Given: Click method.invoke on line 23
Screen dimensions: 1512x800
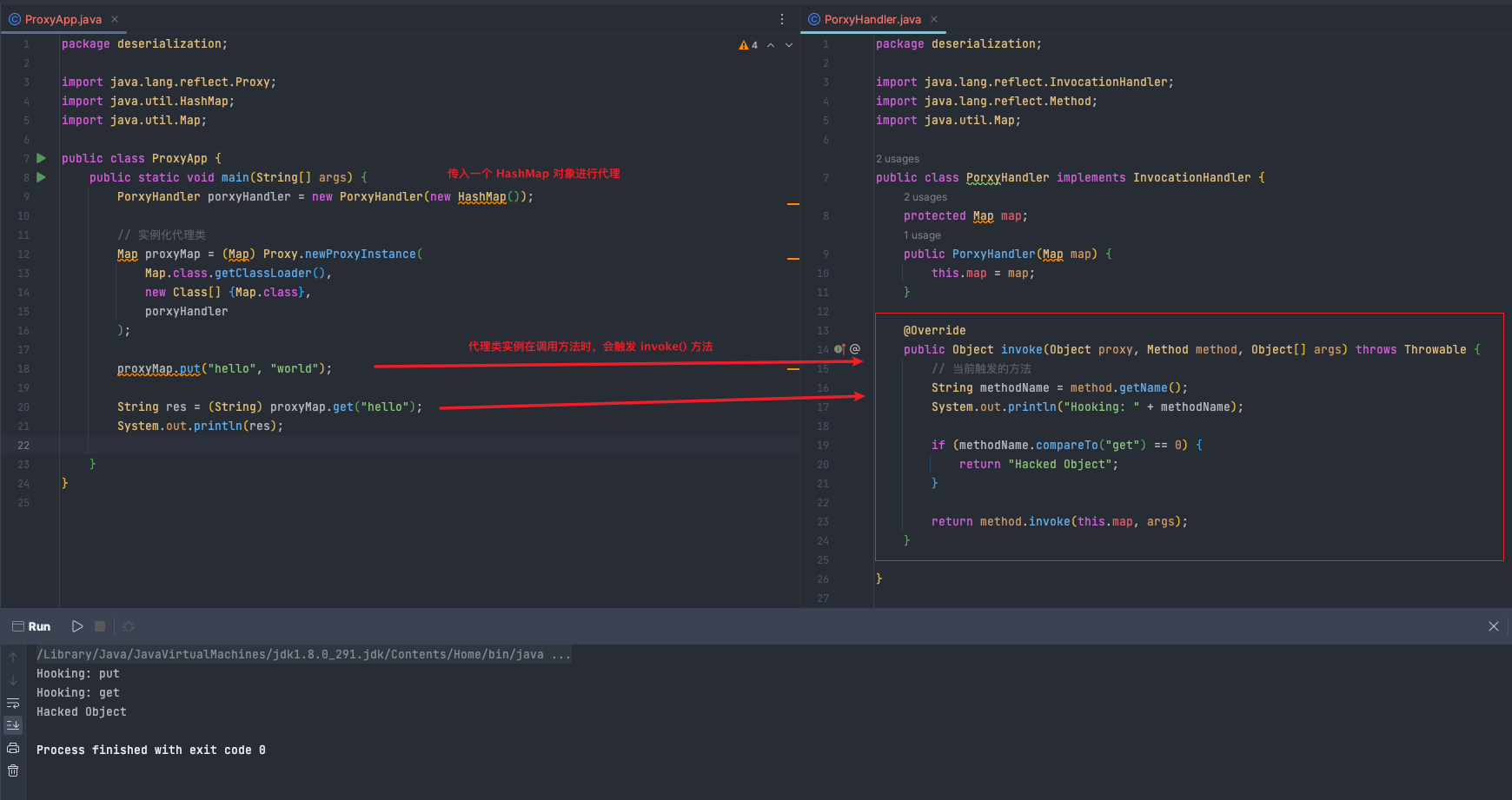Looking at the screenshot, I should click(x=1025, y=522).
